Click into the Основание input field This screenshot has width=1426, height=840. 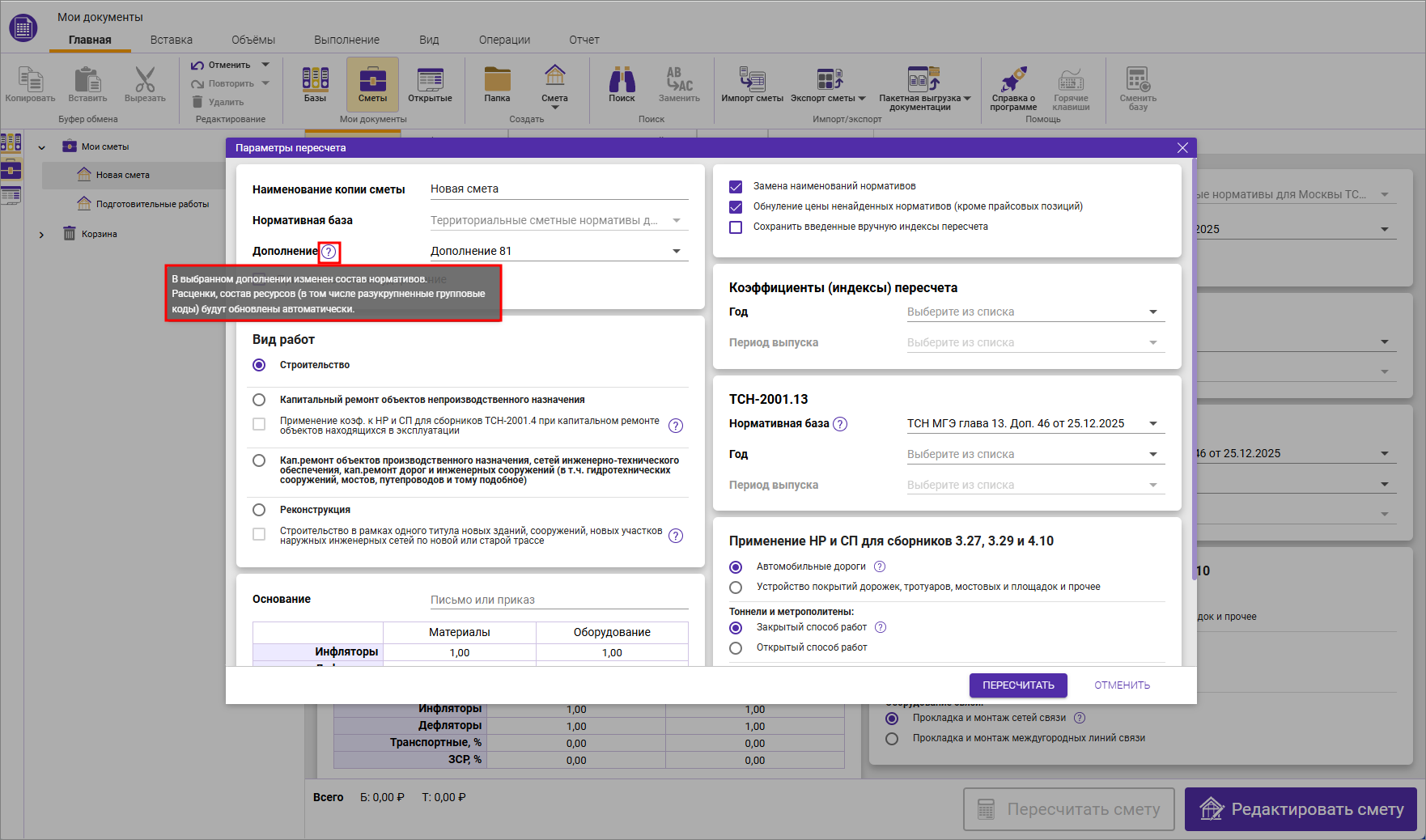pos(558,600)
